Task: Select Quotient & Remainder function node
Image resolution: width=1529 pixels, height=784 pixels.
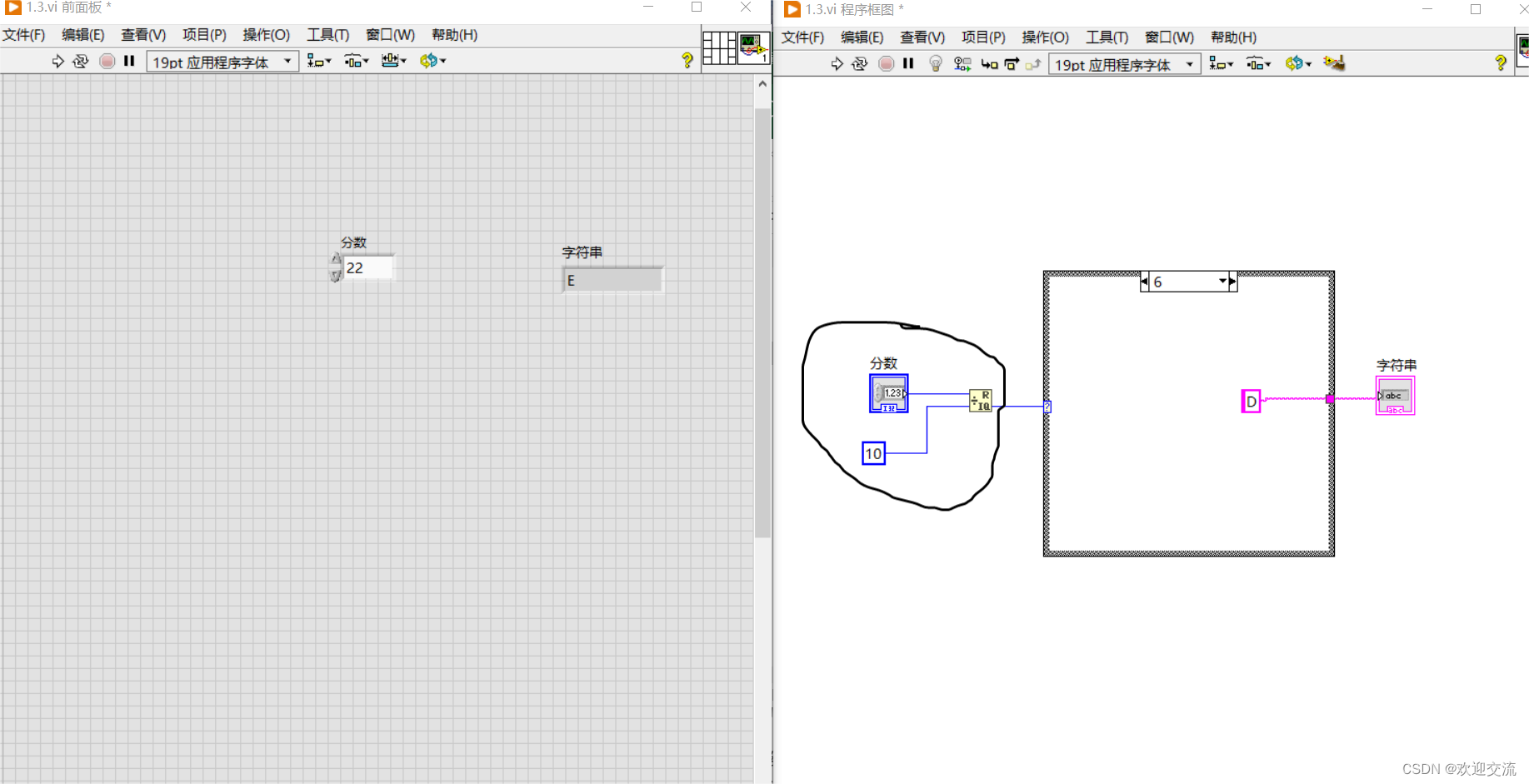Action: point(981,401)
